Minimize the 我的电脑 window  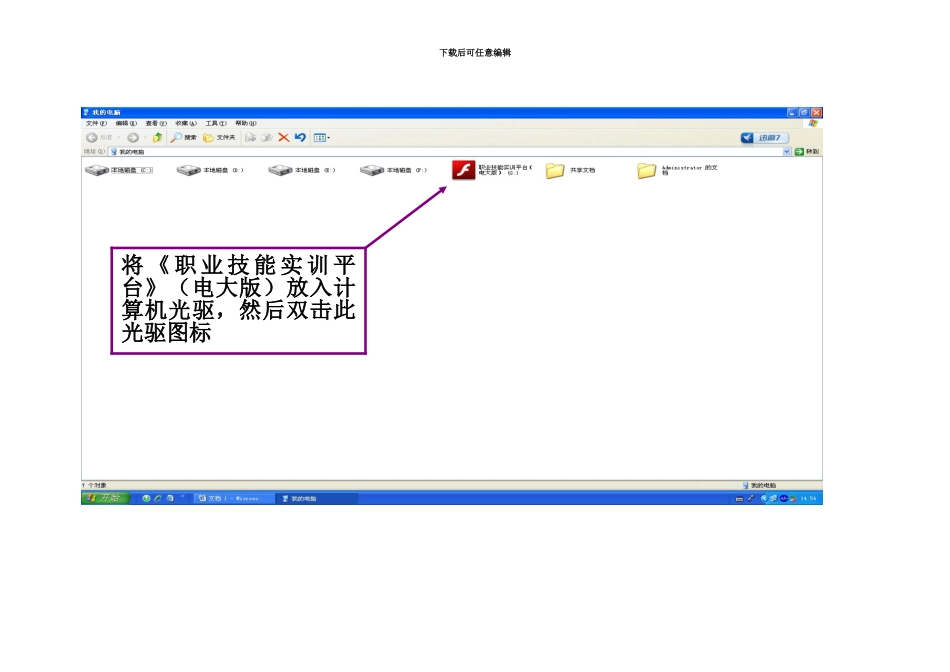tap(792, 113)
